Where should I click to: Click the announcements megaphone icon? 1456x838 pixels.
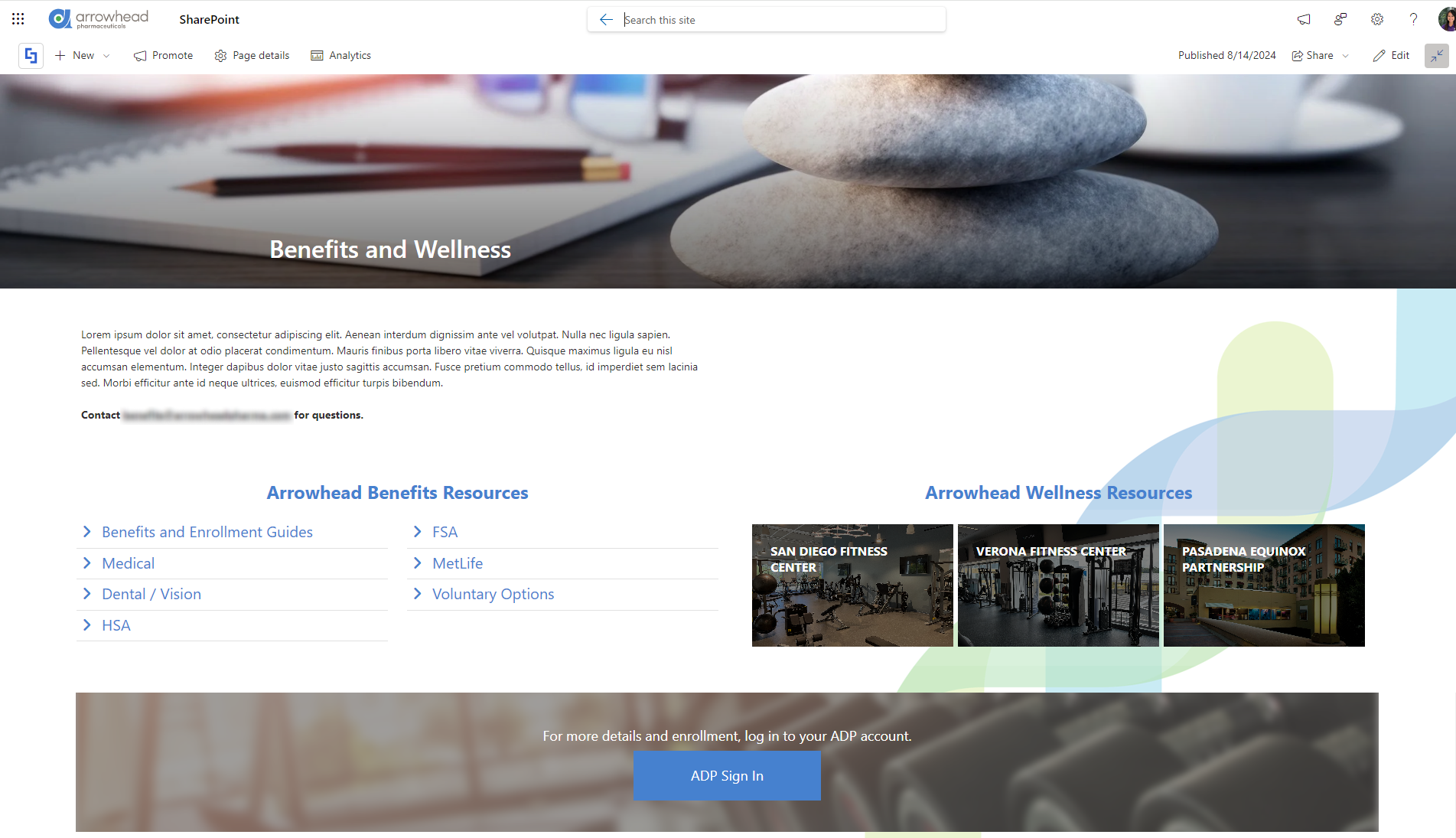(x=1304, y=19)
